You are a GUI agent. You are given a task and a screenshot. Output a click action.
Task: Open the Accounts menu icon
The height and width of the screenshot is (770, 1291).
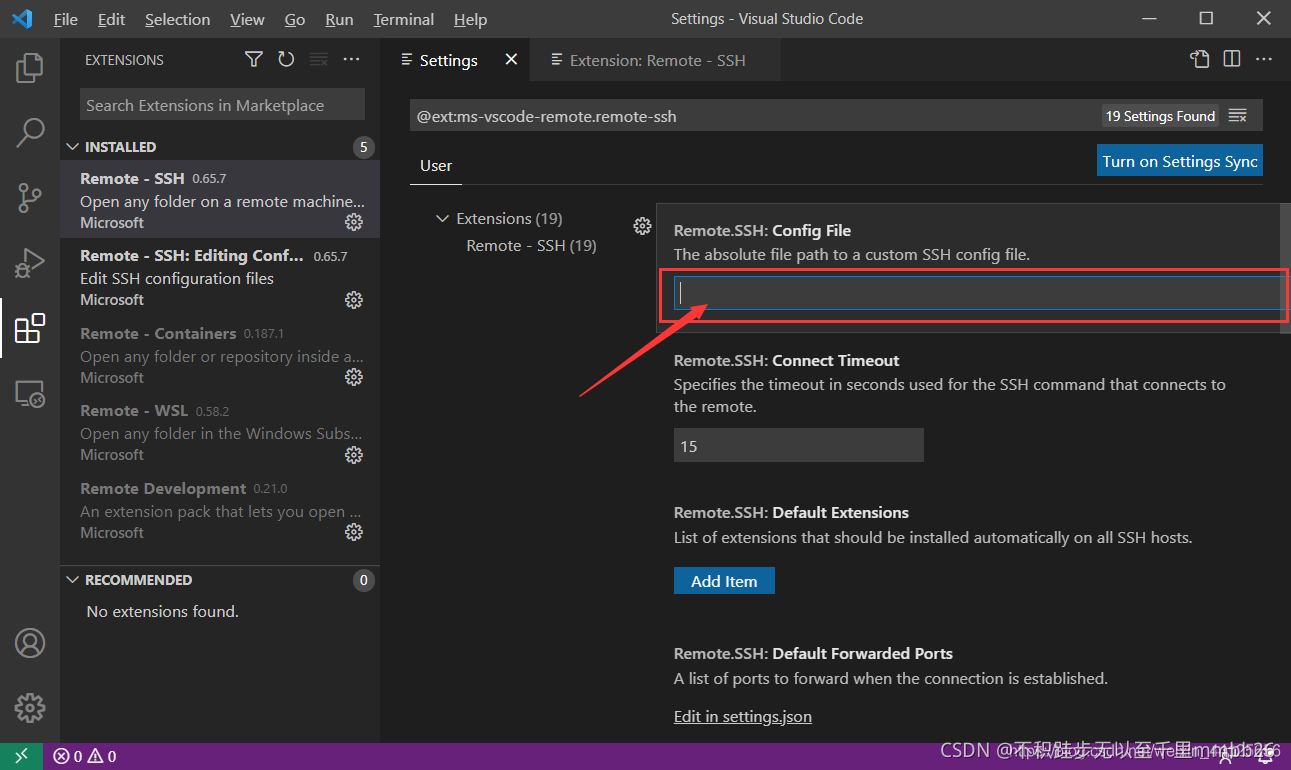point(30,642)
